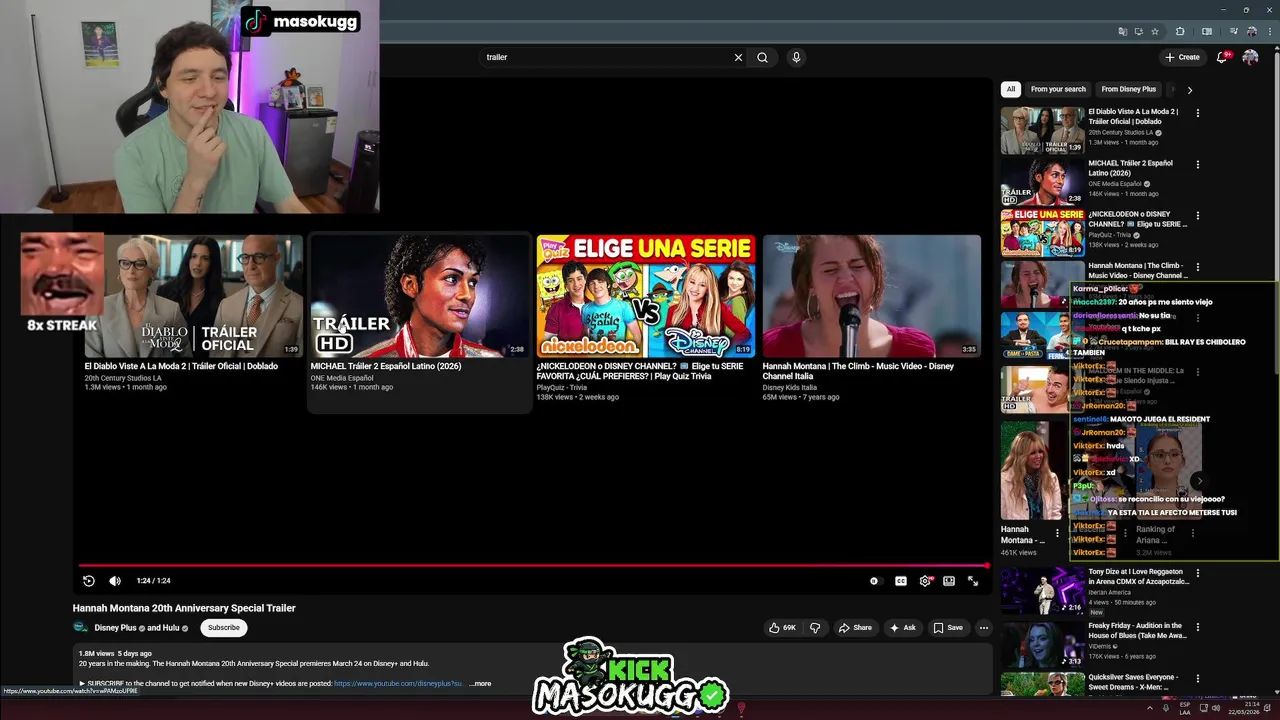Click progress bar scrubber dot at end
This screenshot has height=720, width=1280.
pos(987,566)
